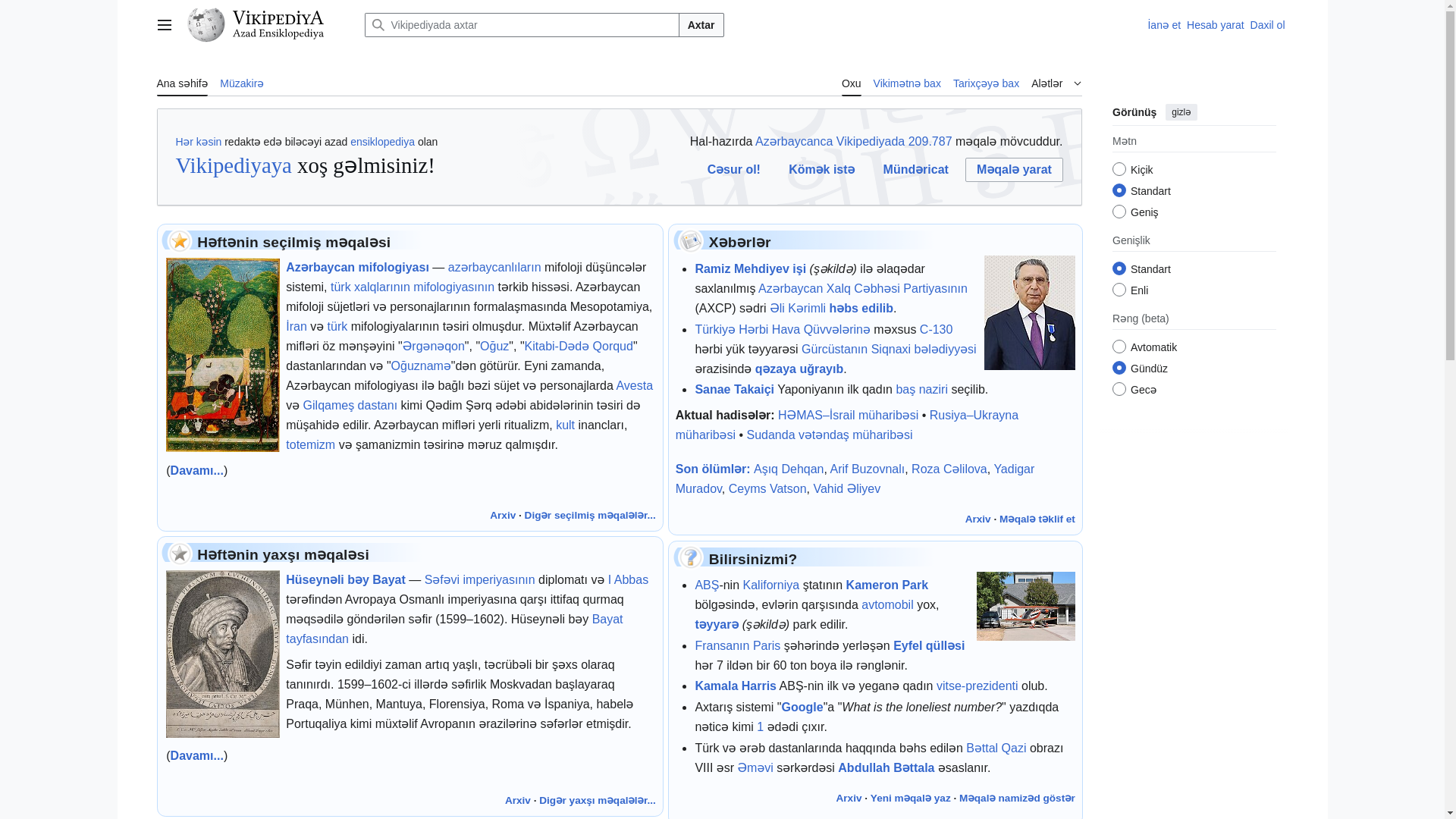The image size is (1456, 819).
Task: Open Tarixçəyə bax tab
Action: pos(986,83)
